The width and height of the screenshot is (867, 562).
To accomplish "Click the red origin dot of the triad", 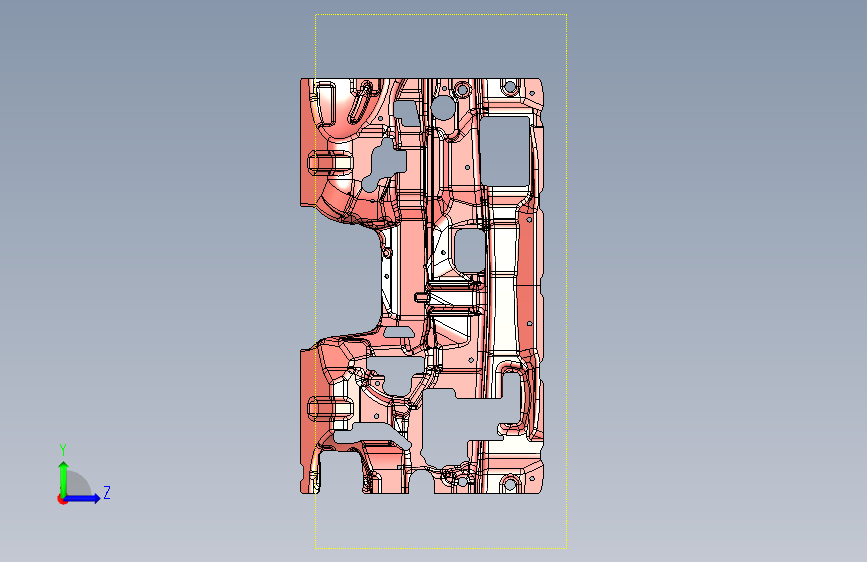I will [x=62, y=499].
